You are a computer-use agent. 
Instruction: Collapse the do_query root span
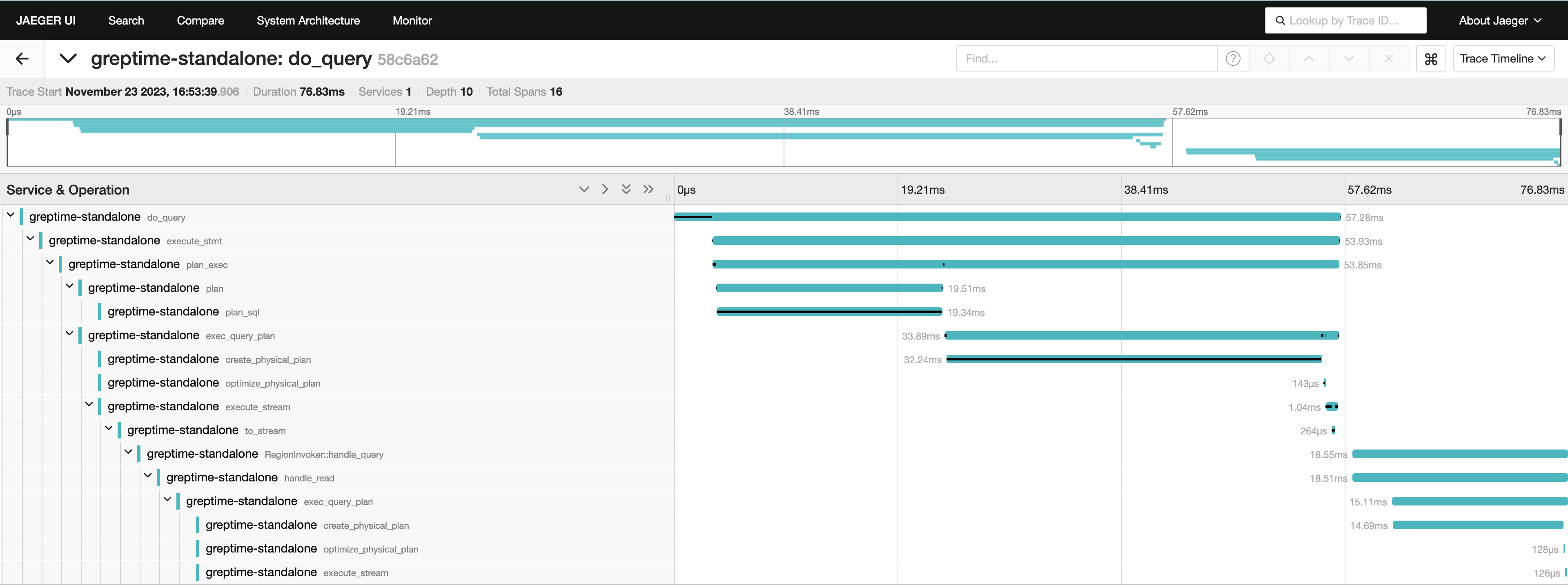(x=11, y=215)
